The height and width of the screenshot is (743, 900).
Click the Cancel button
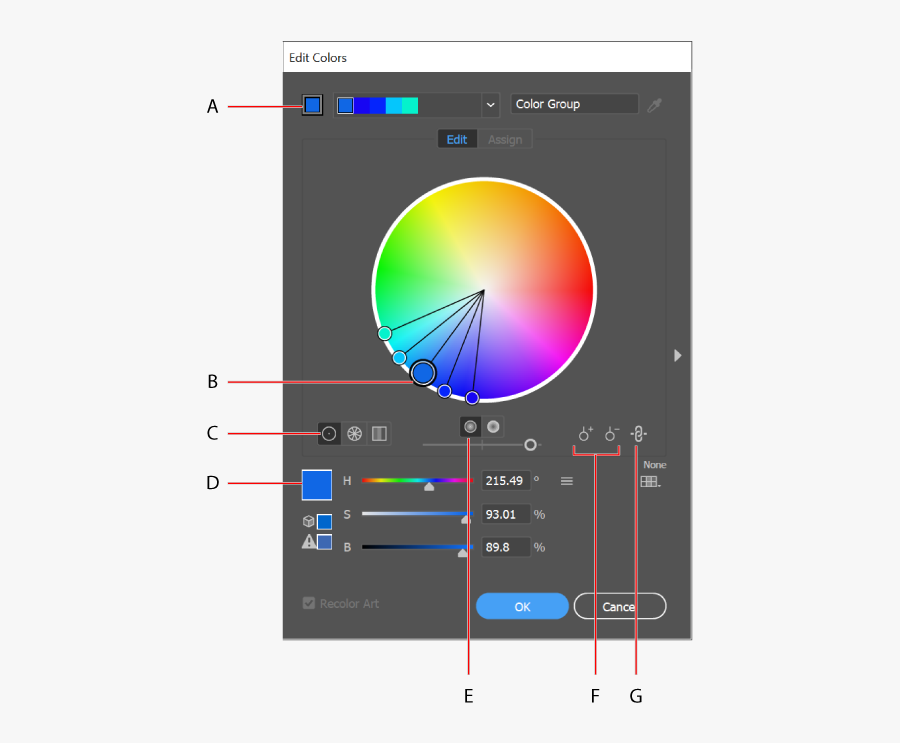click(619, 606)
